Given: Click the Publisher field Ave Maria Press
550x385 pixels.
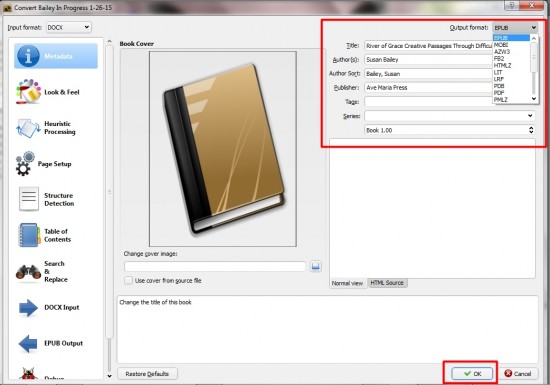Looking at the screenshot, I should click(429, 87).
